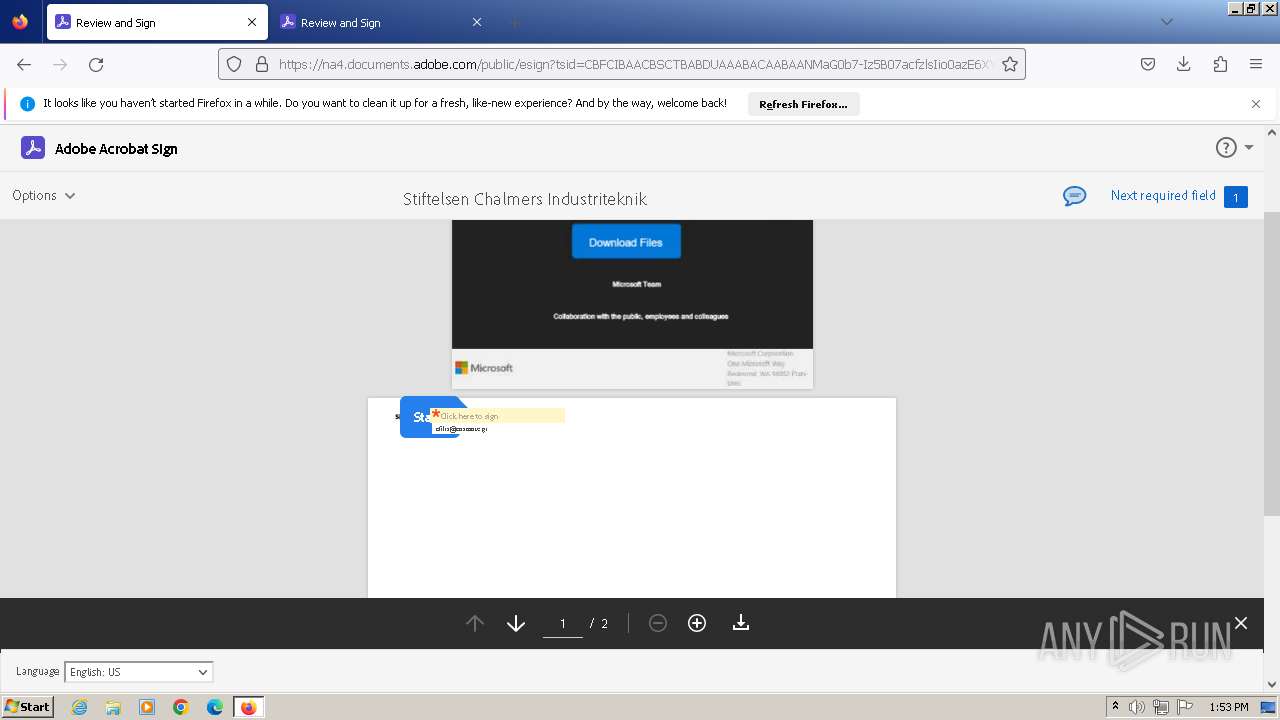Viewport: 1280px width, 720px height.
Task: Open the help question mark menu
Action: pyautogui.click(x=1226, y=148)
